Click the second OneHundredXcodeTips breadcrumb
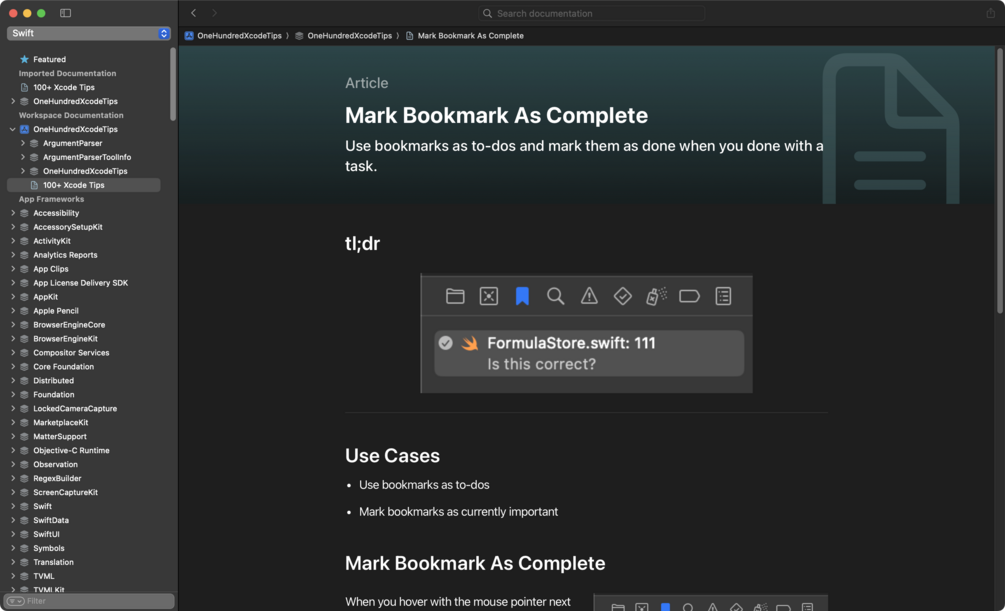This screenshot has height=611, width=1005. click(x=349, y=36)
